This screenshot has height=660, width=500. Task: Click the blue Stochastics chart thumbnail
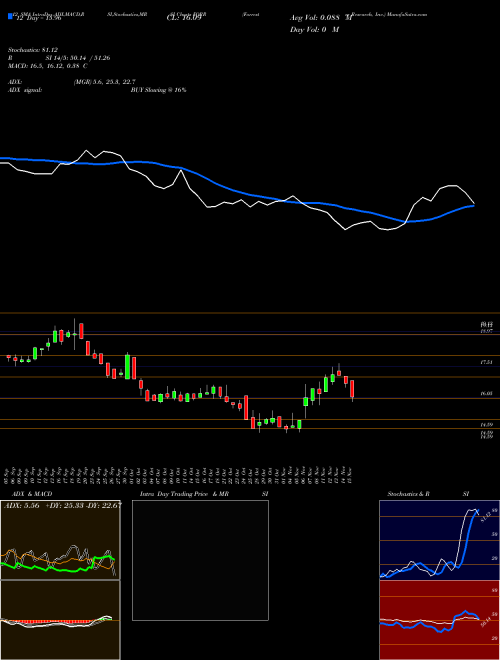439,540
